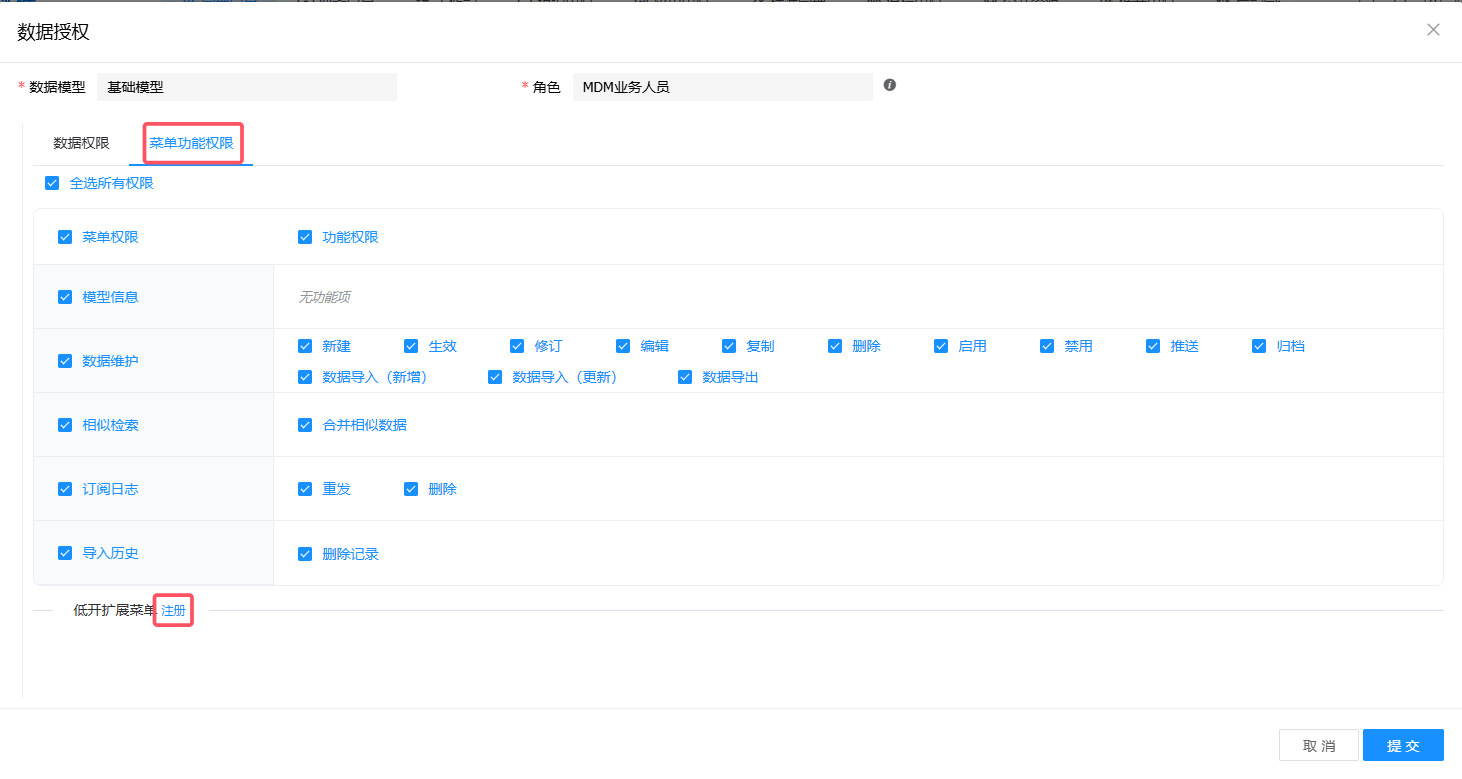The width and height of the screenshot is (1462, 779).
Task: Disable the 合并相似数据 permission
Action: click(305, 425)
